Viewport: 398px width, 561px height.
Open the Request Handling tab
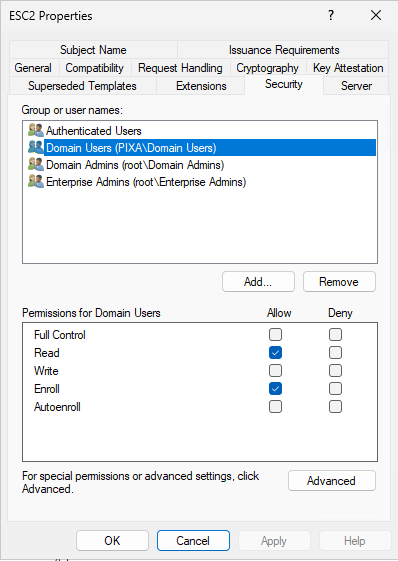(x=180, y=68)
